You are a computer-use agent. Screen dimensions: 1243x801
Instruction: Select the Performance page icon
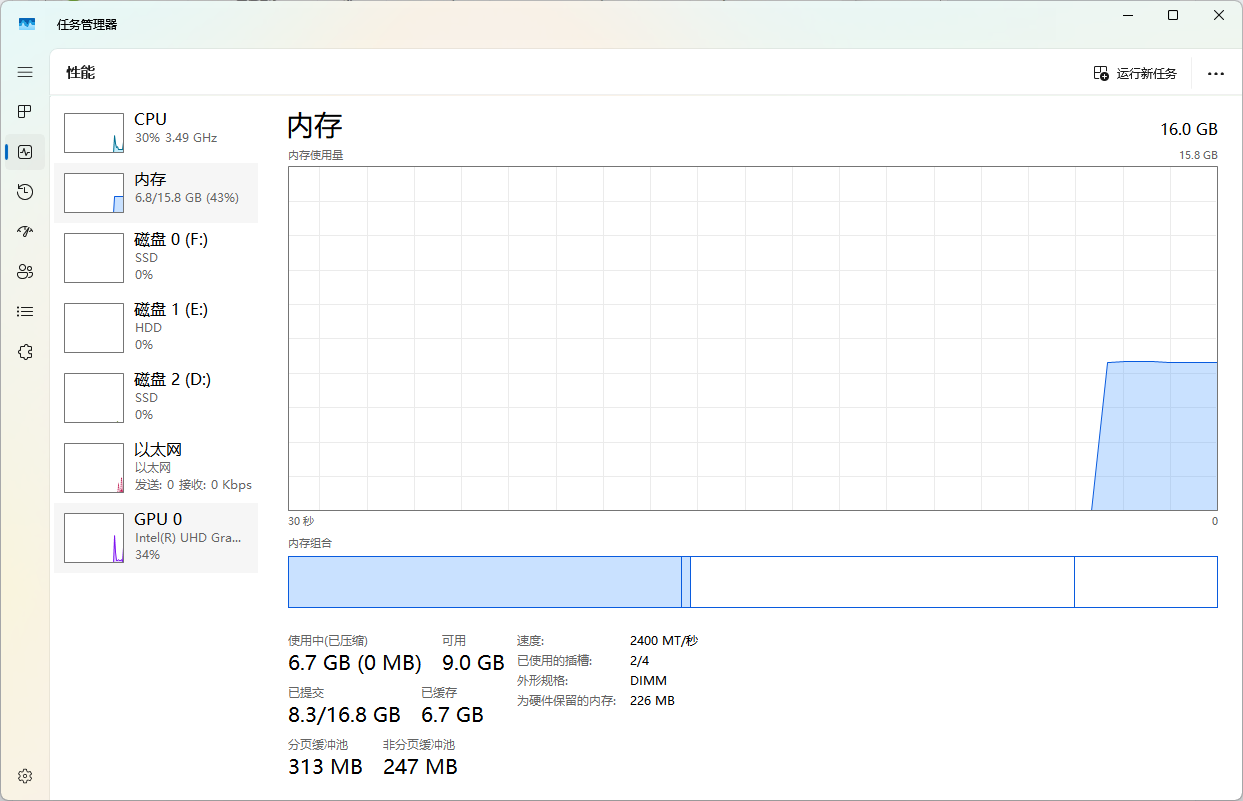tap(25, 152)
